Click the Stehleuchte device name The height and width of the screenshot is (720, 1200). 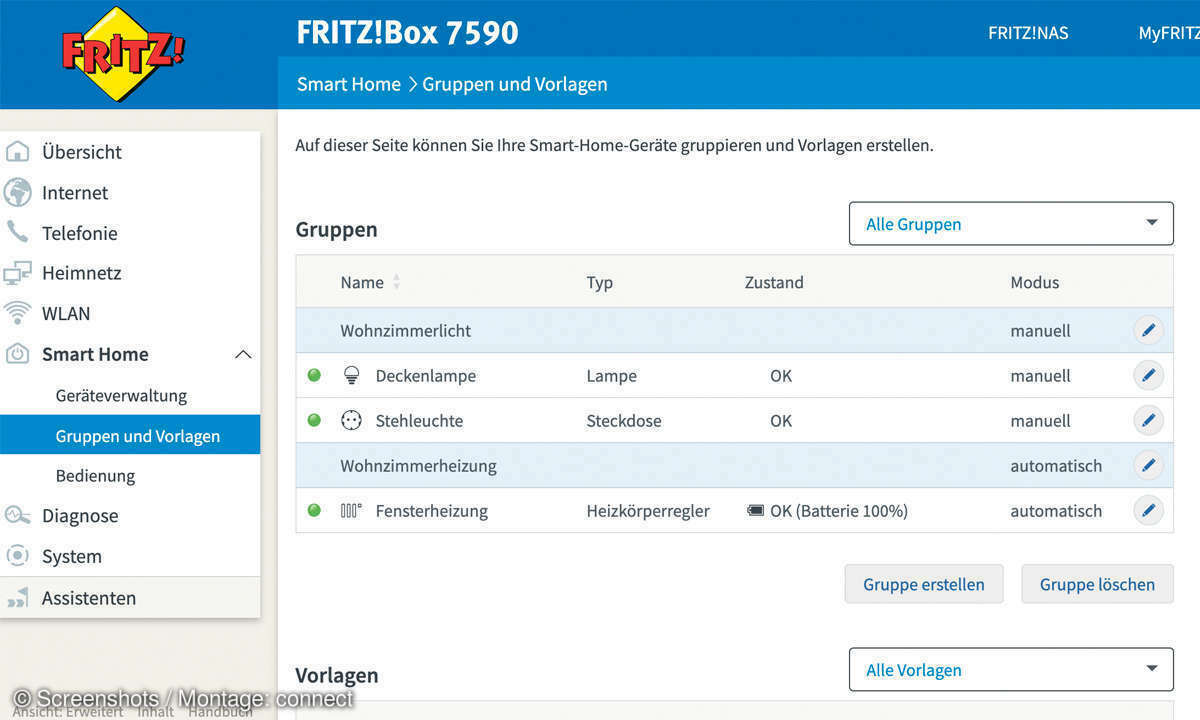[419, 421]
